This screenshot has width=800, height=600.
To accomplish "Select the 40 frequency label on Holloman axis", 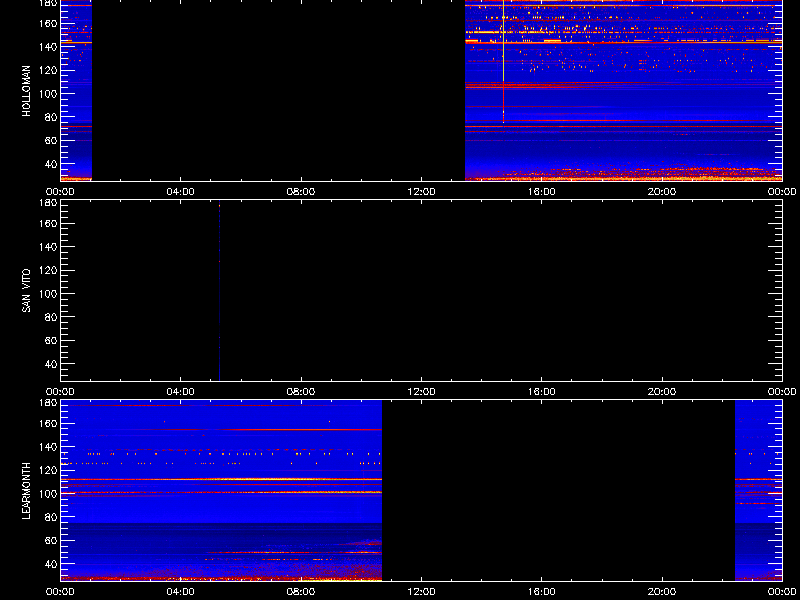I will tap(51, 164).
